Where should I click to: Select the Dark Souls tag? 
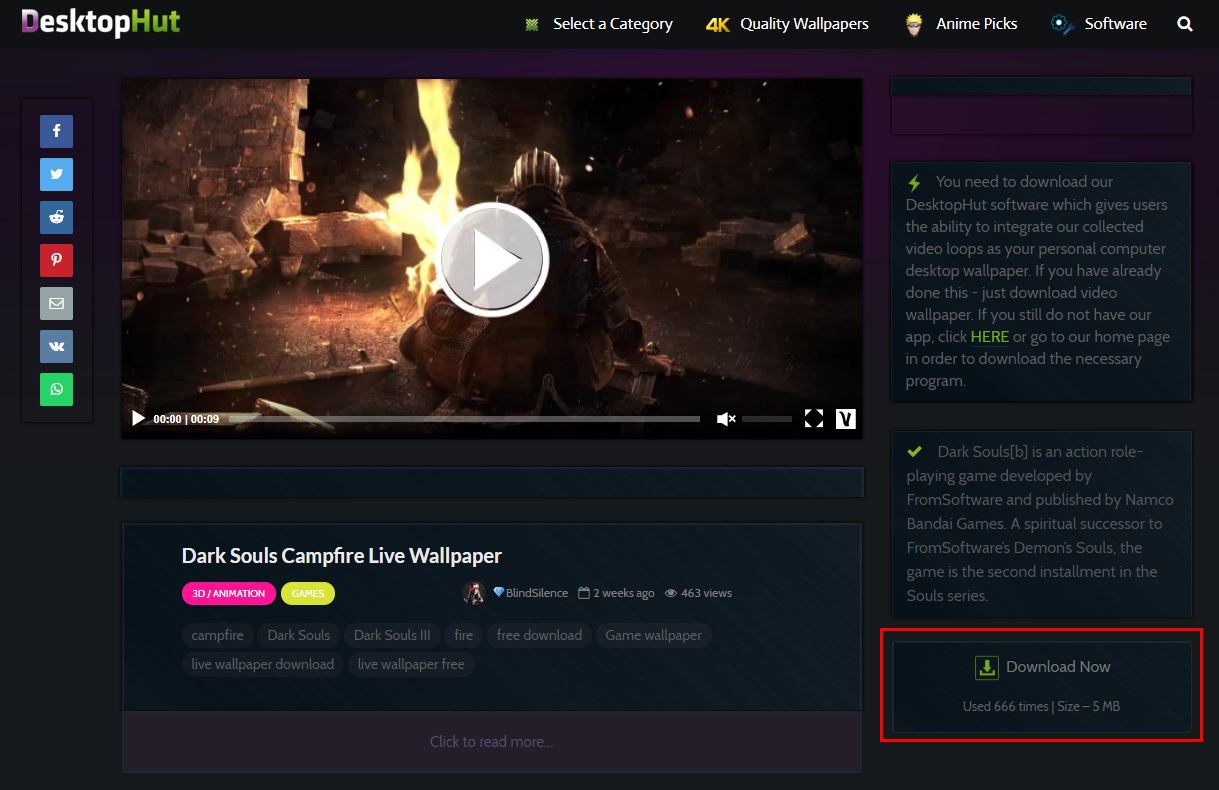pyautogui.click(x=298, y=635)
